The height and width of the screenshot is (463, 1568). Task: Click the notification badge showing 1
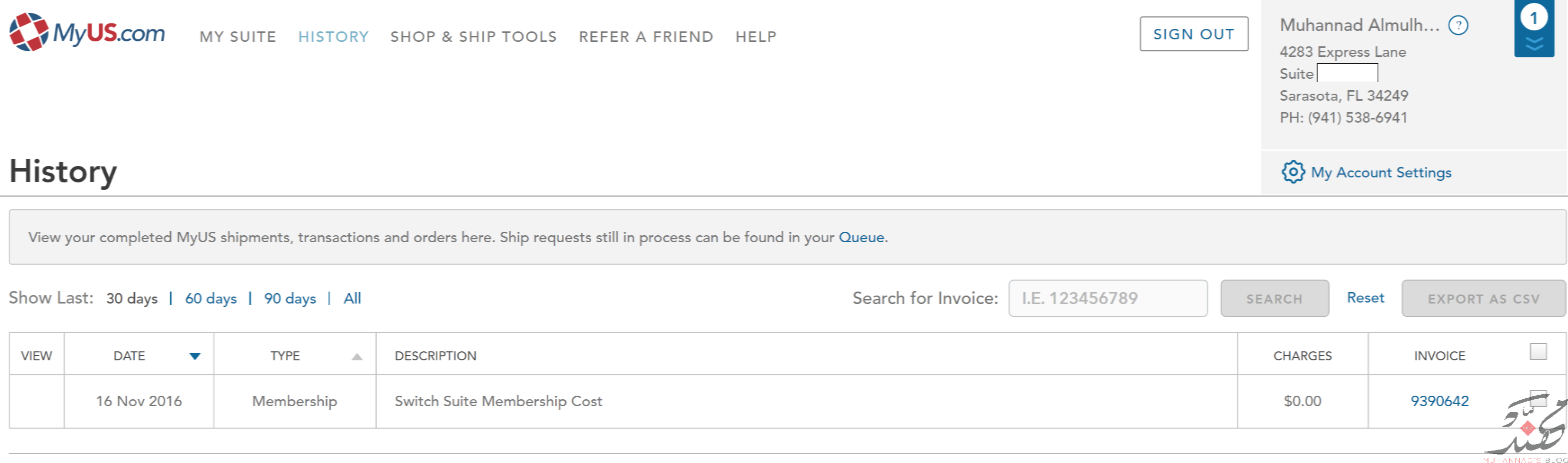click(x=1534, y=17)
